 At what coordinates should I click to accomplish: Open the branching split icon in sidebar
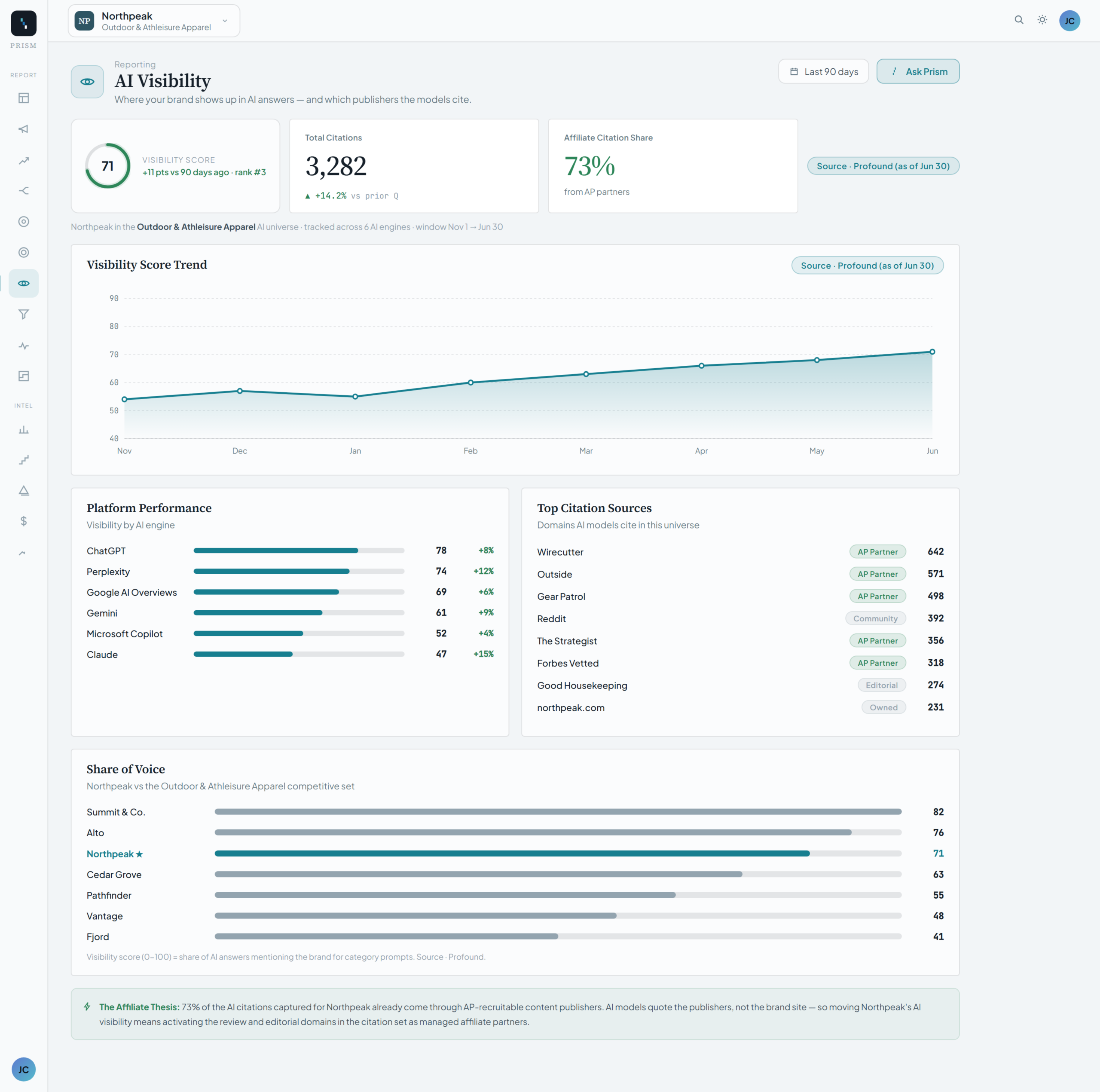coord(23,191)
